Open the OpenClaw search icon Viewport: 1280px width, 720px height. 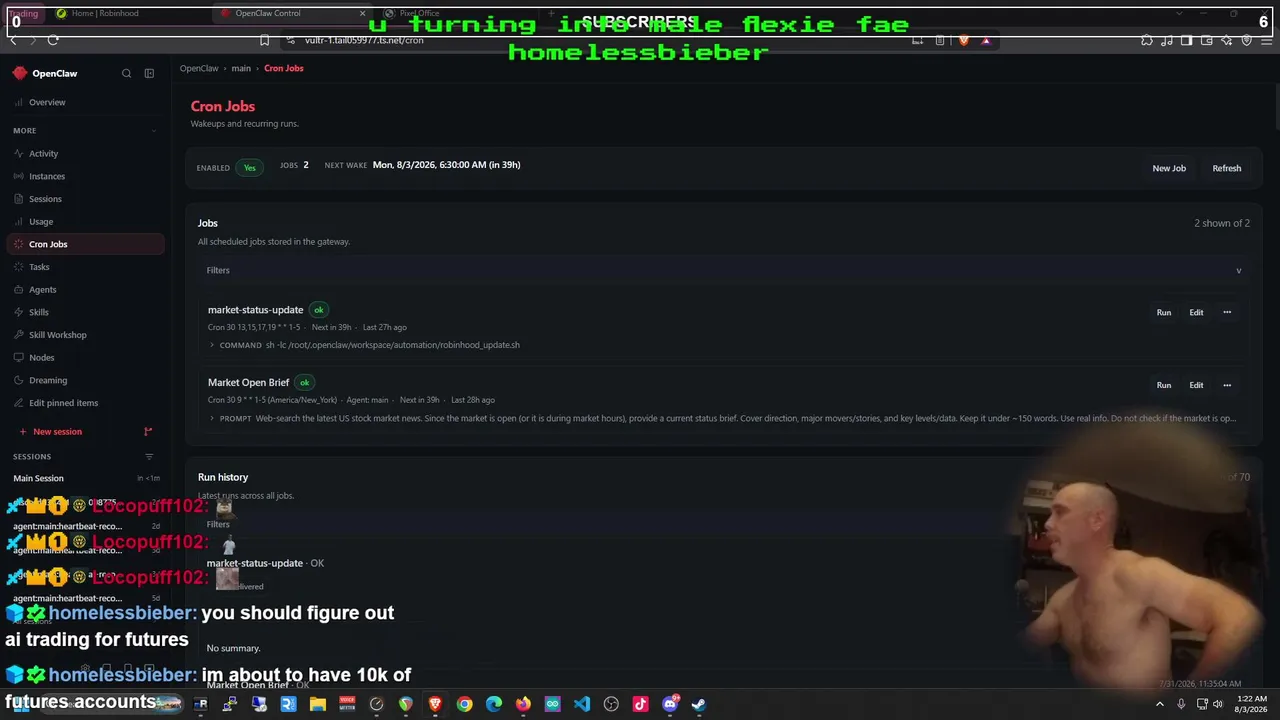(x=126, y=73)
